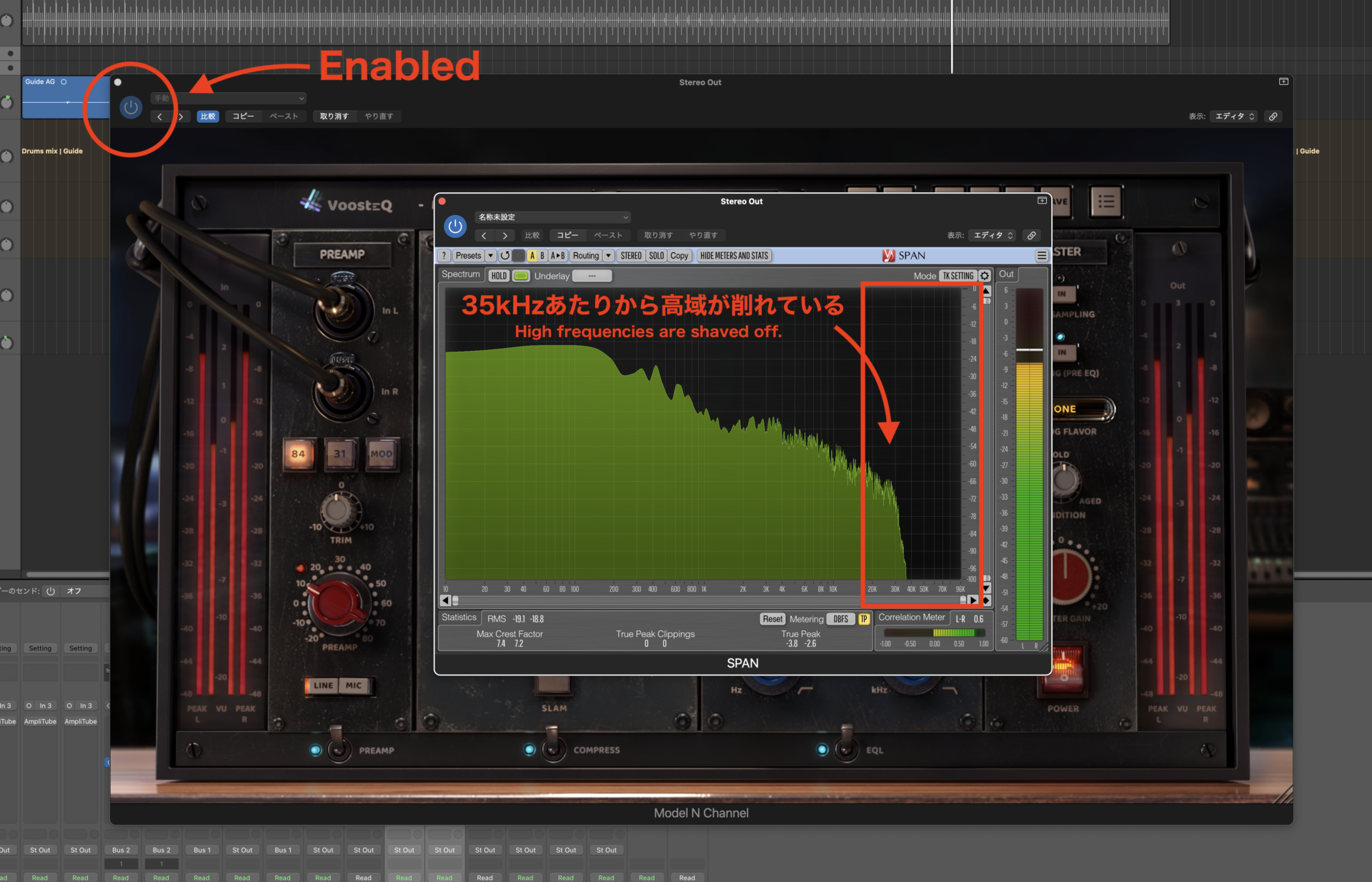The image size is (1372, 882).
Task: Click HIDE METERS AND STATS
Action: coord(734,256)
